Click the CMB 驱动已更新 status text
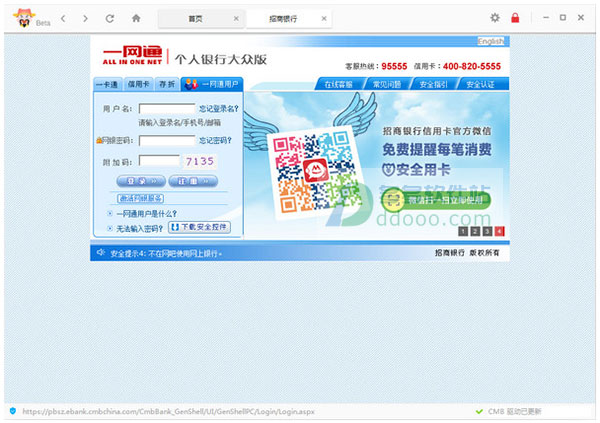Screen dimensions: 600x423 (x=515, y=412)
